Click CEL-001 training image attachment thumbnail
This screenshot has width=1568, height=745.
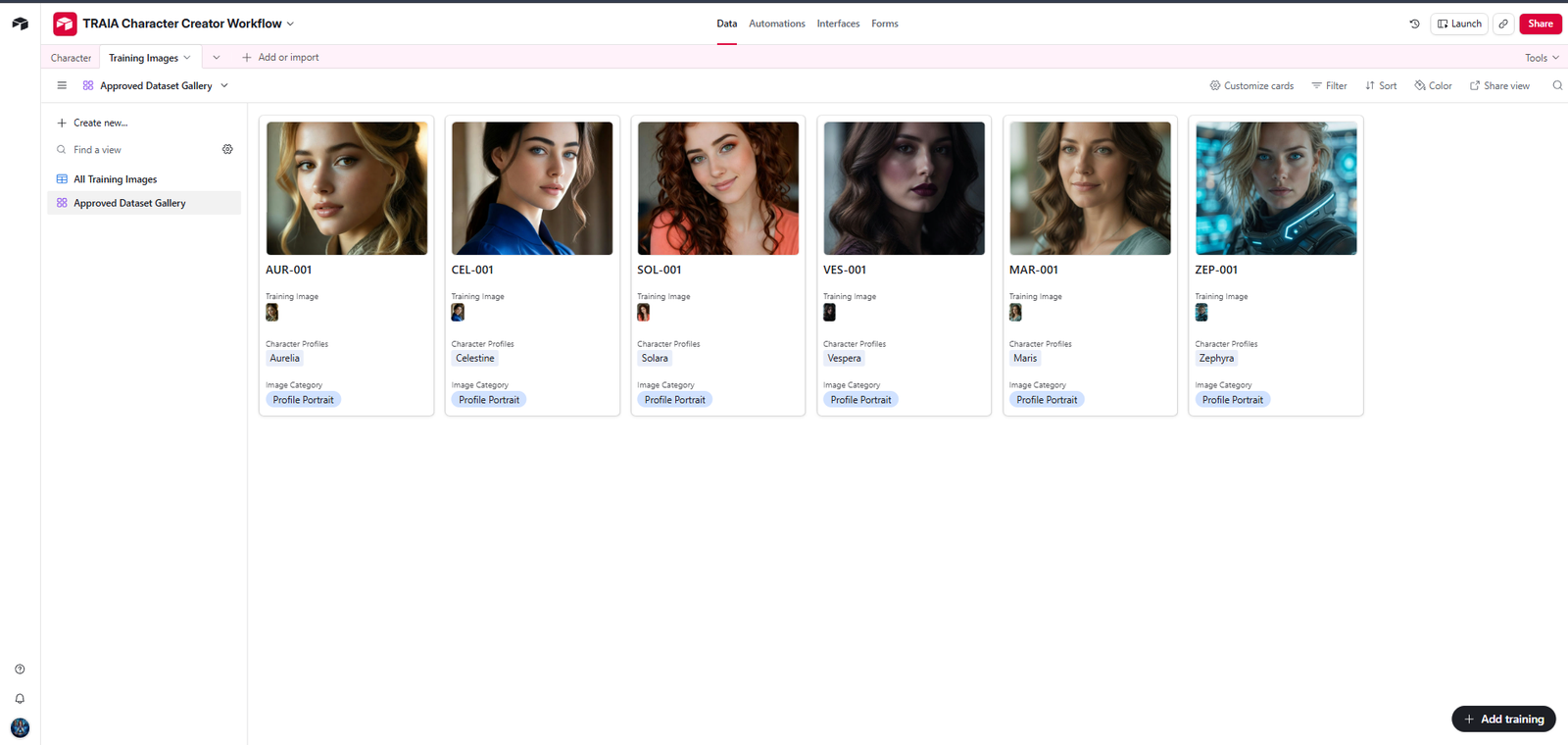coord(458,313)
